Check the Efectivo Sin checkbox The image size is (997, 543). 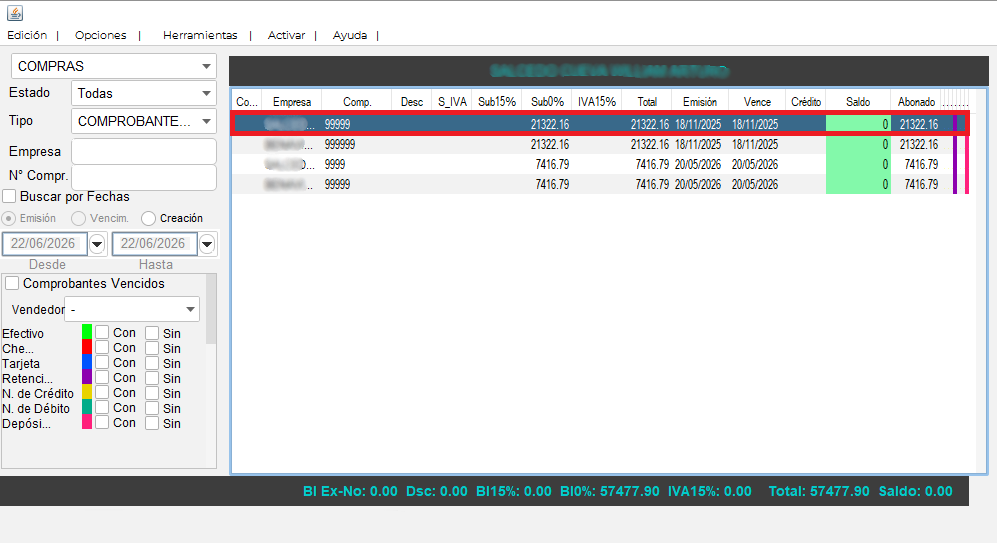coord(152,333)
